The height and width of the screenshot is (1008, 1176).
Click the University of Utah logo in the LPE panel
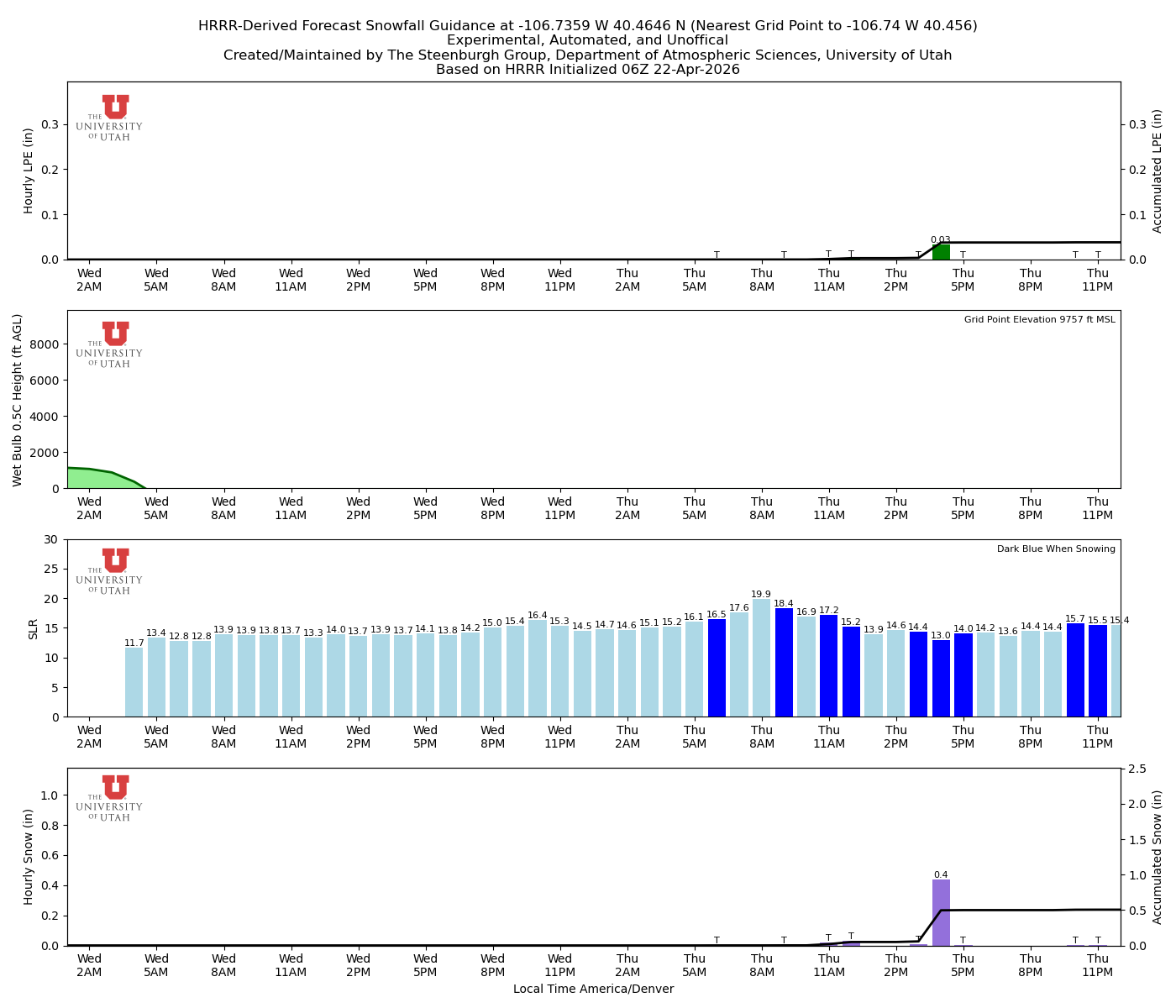[x=112, y=115]
